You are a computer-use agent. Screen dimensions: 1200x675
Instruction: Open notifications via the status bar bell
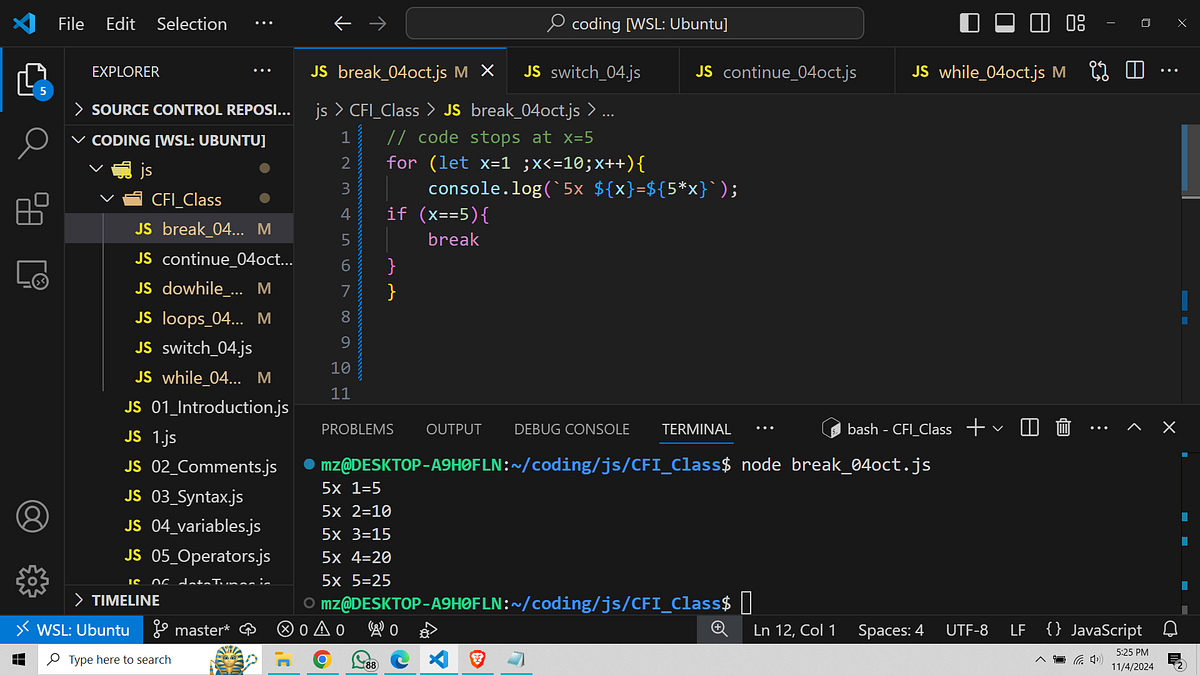pyautogui.click(x=1169, y=630)
